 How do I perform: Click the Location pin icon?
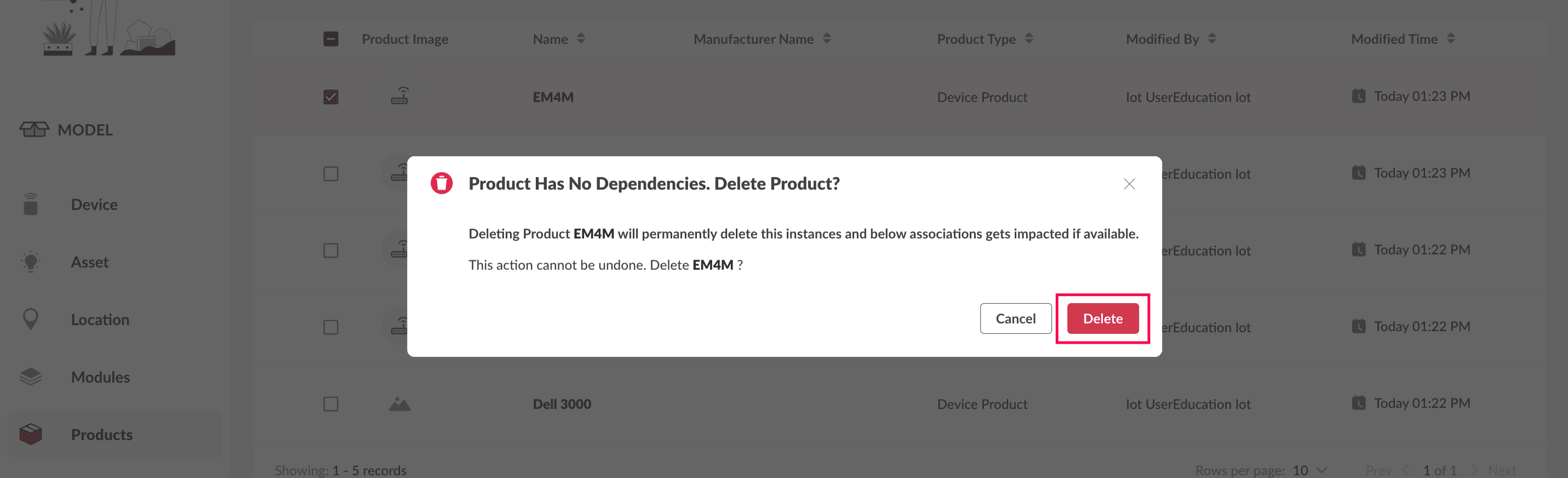[x=31, y=319]
